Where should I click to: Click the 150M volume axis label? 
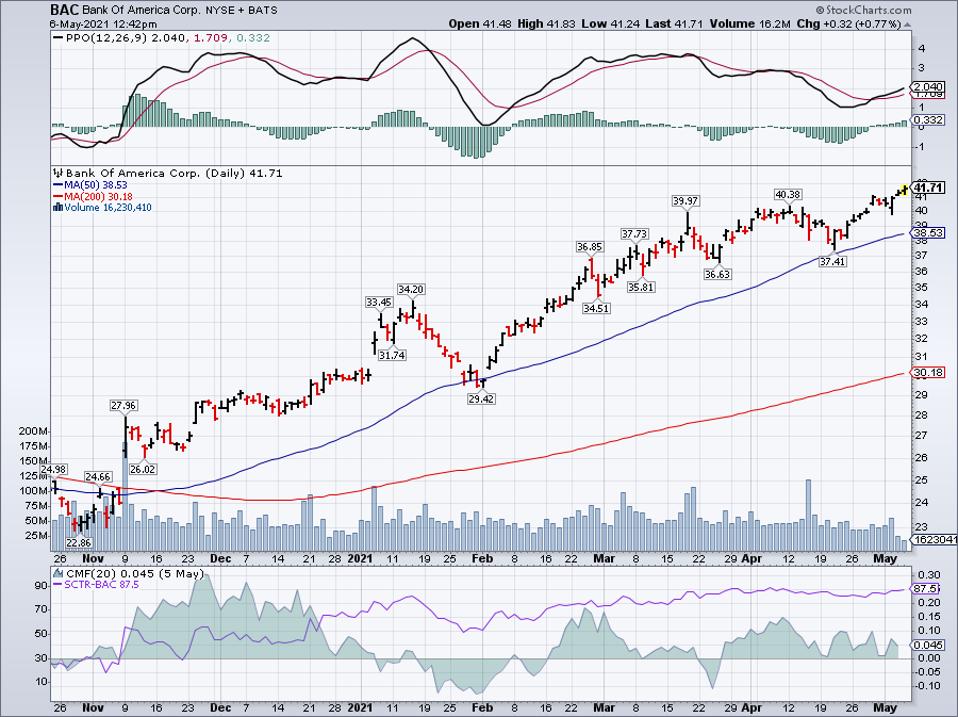pos(34,461)
